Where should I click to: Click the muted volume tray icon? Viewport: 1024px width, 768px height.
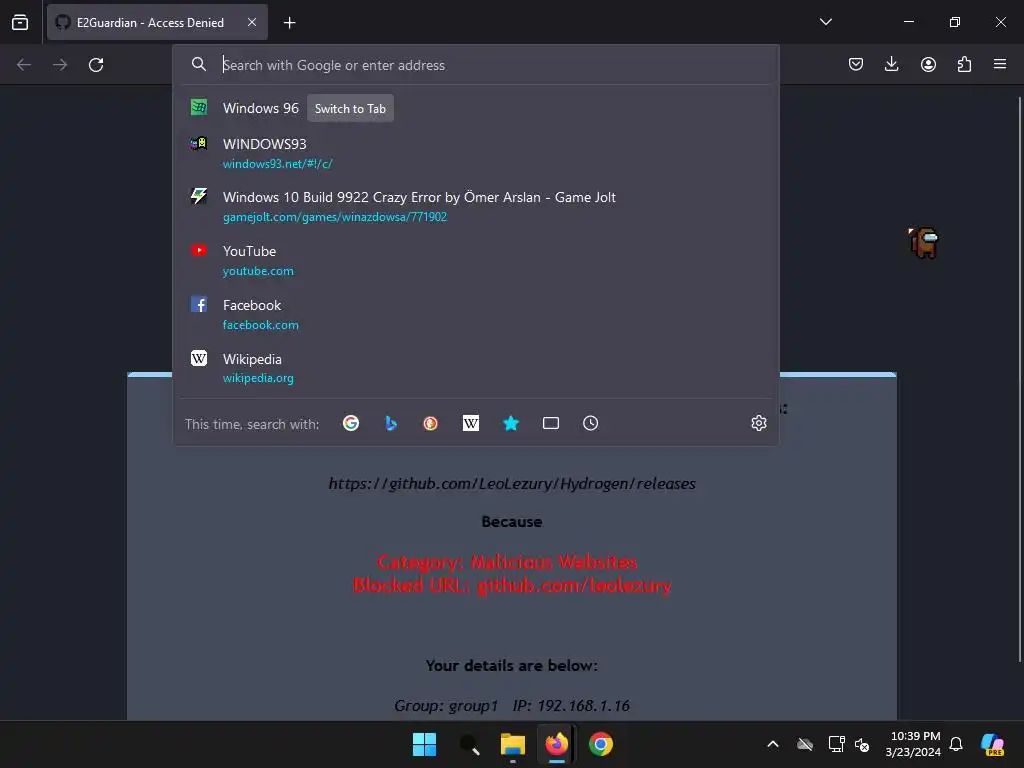862,744
